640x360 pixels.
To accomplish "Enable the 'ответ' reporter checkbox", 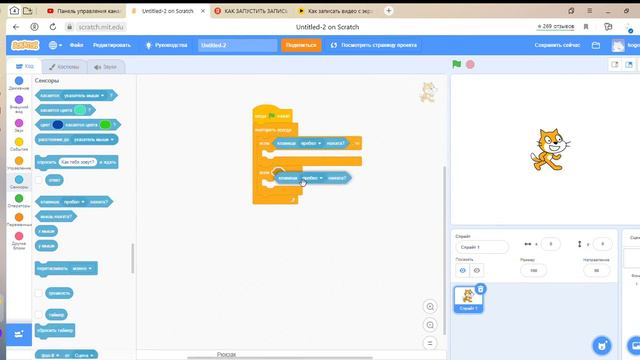I will coord(38,180).
